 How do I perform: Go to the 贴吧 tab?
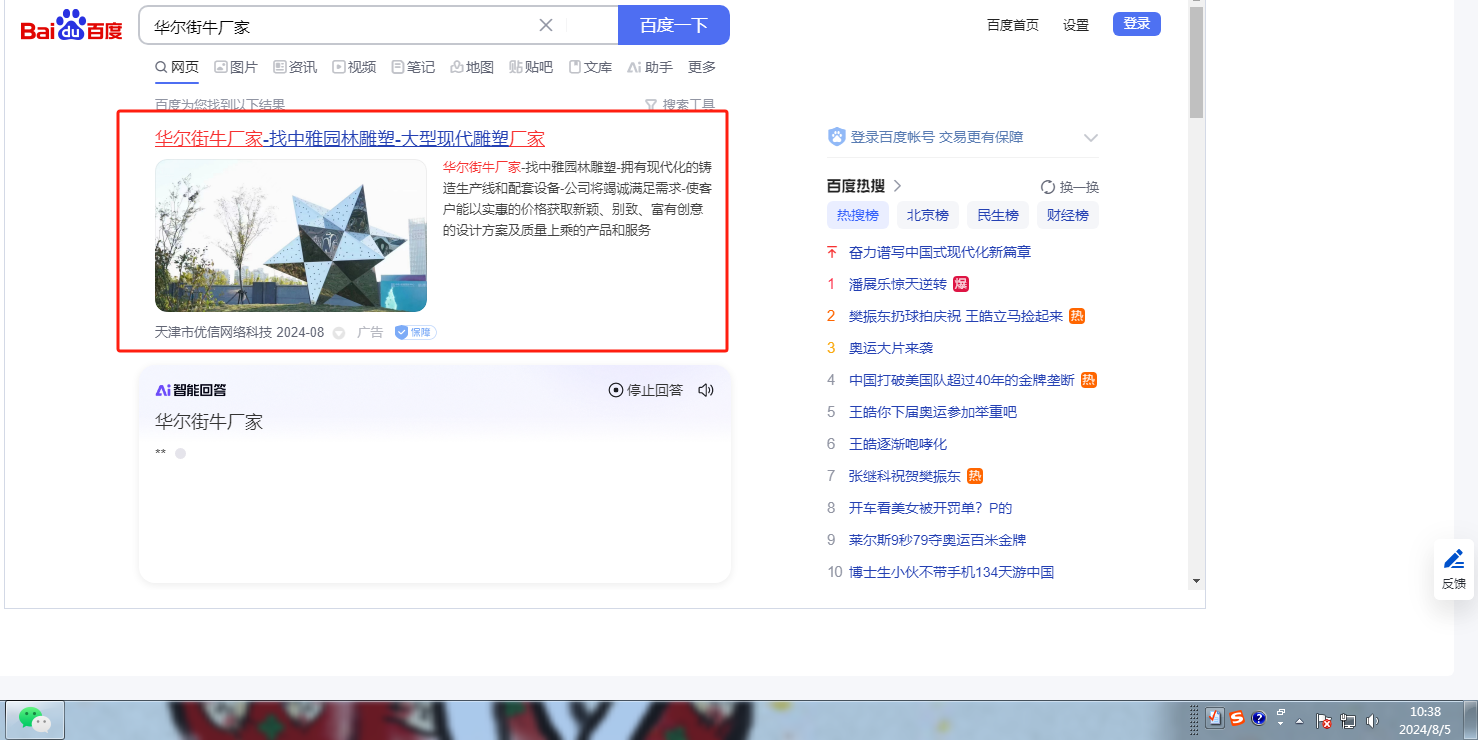click(x=531, y=67)
